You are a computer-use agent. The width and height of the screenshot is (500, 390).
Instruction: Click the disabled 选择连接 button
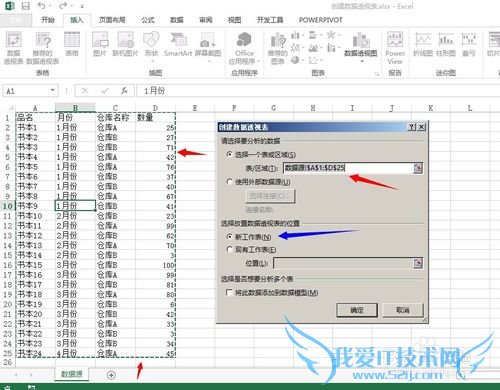click(270, 196)
